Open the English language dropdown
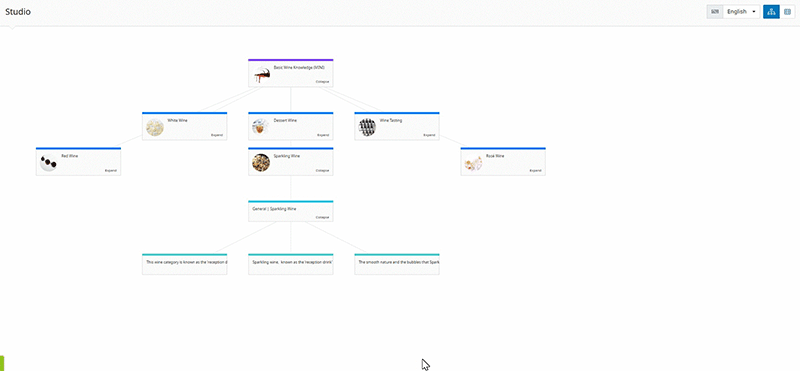This screenshot has height=371, width=800. (x=741, y=12)
